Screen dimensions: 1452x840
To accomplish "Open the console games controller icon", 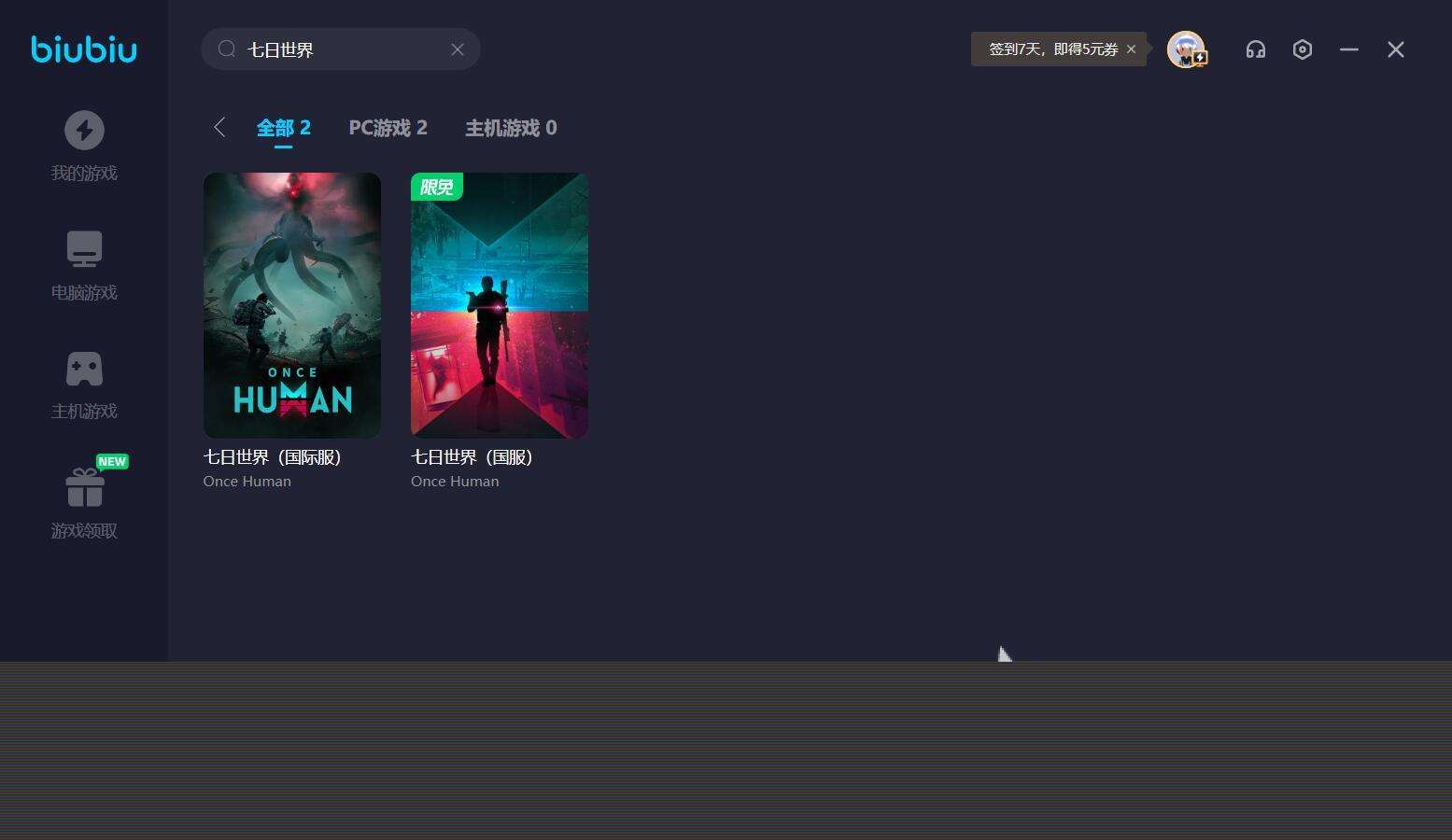I will pos(84,369).
